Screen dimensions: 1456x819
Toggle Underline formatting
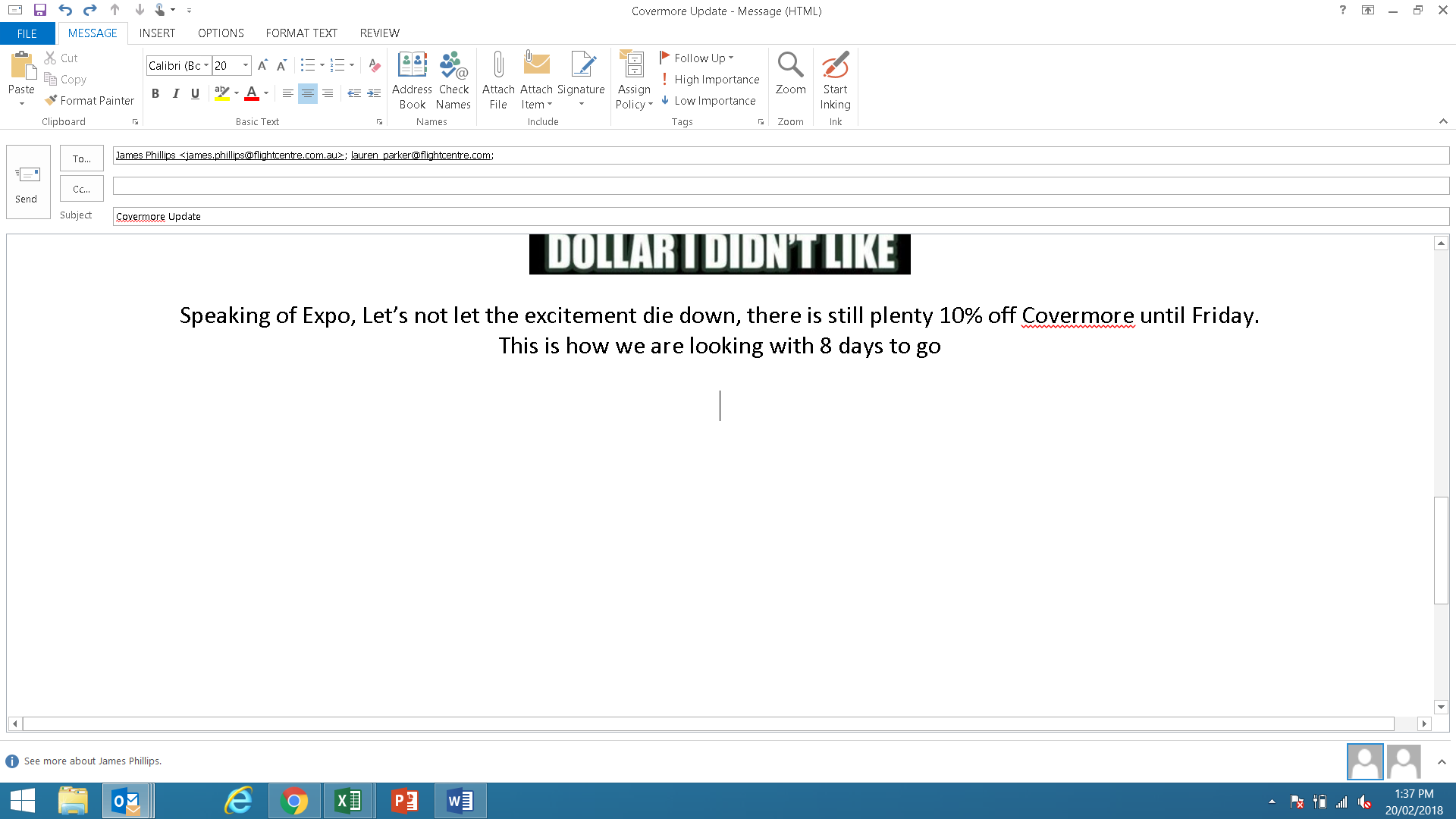pos(195,93)
